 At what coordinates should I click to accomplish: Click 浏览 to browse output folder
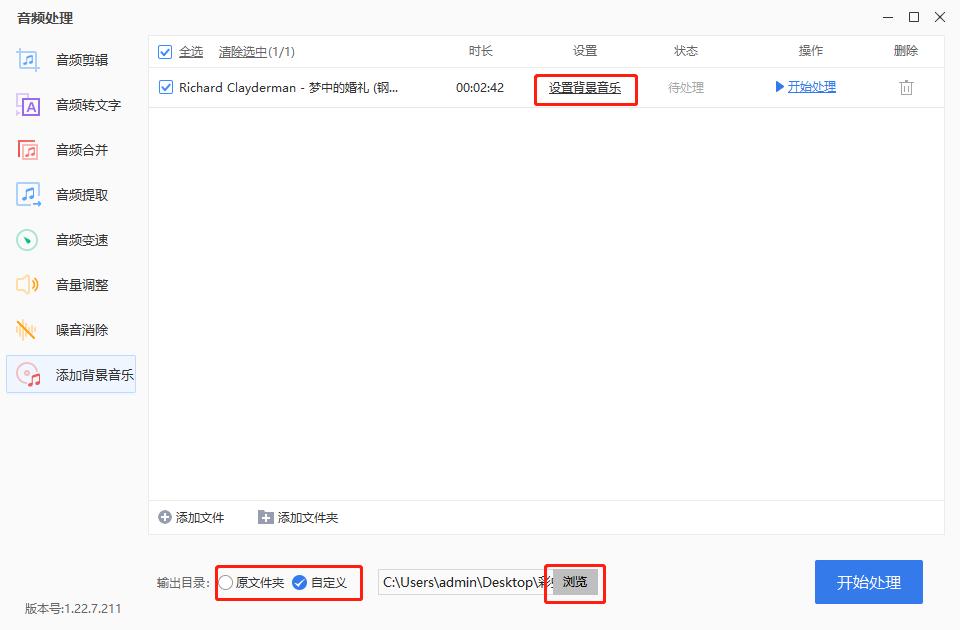pyautogui.click(x=574, y=582)
